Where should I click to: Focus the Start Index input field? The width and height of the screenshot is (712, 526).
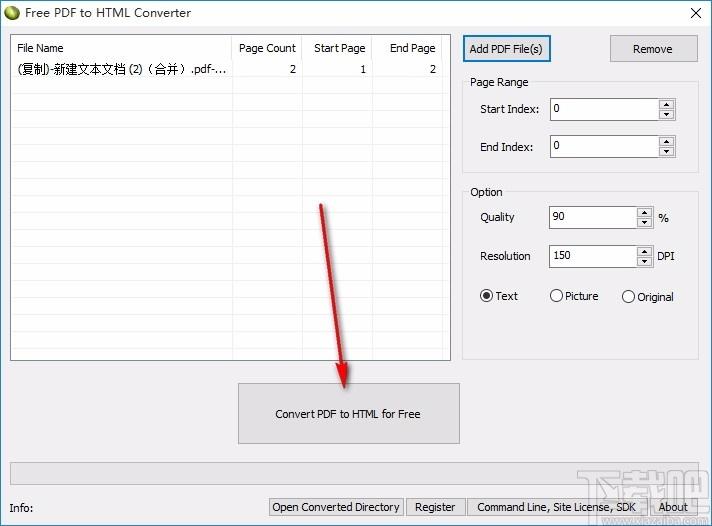(605, 109)
